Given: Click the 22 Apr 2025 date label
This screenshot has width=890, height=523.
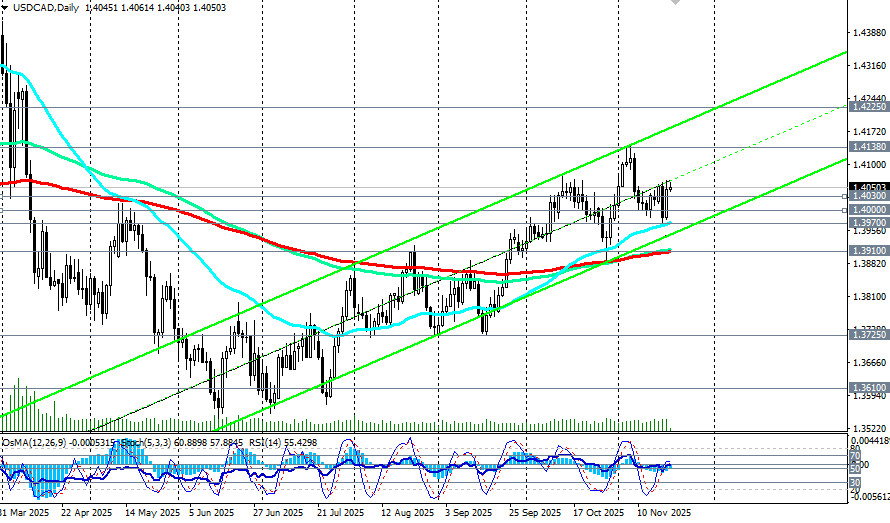Looking at the screenshot, I should 86,513.
